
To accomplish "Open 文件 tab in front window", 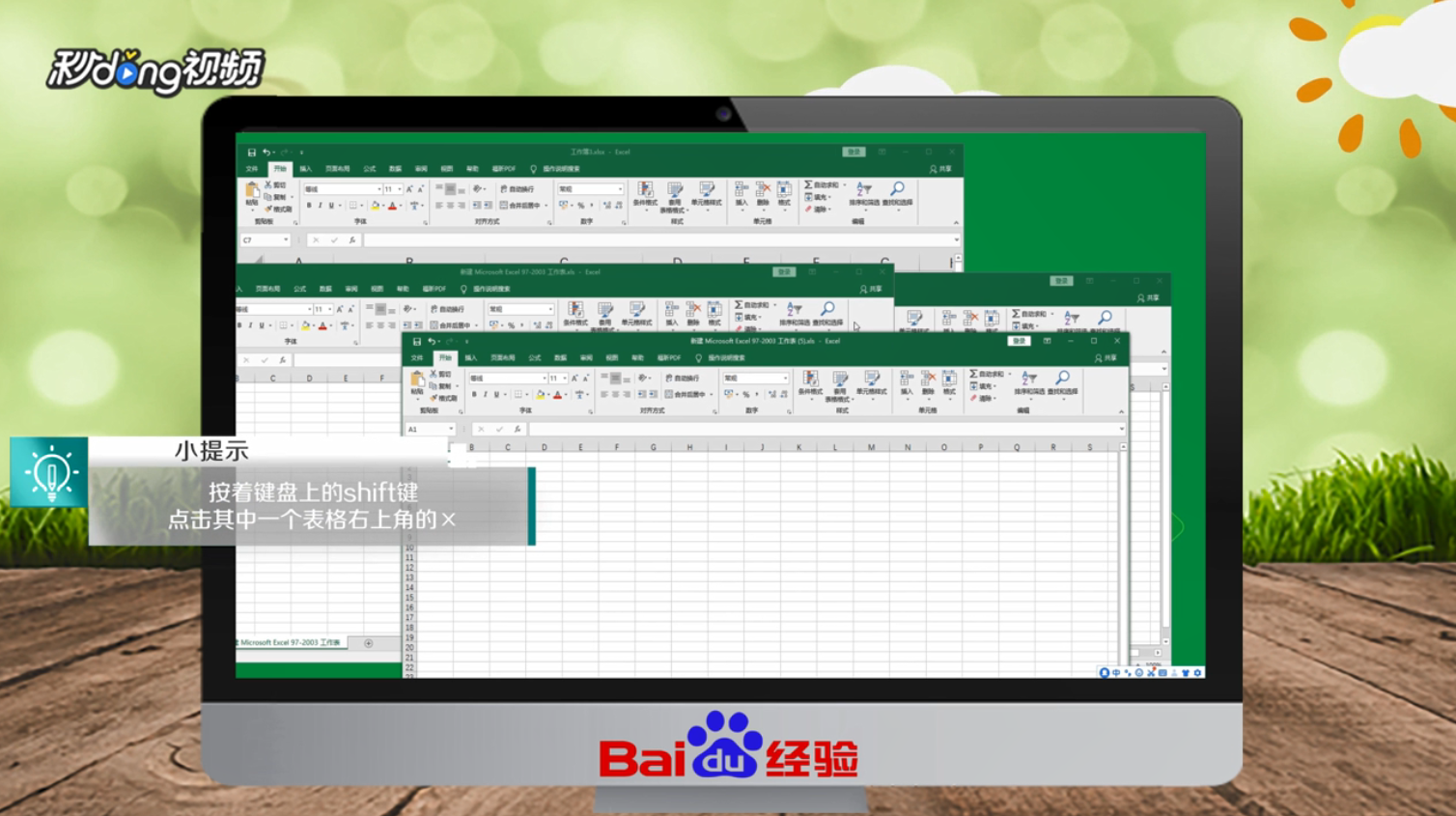I will coord(417,358).
